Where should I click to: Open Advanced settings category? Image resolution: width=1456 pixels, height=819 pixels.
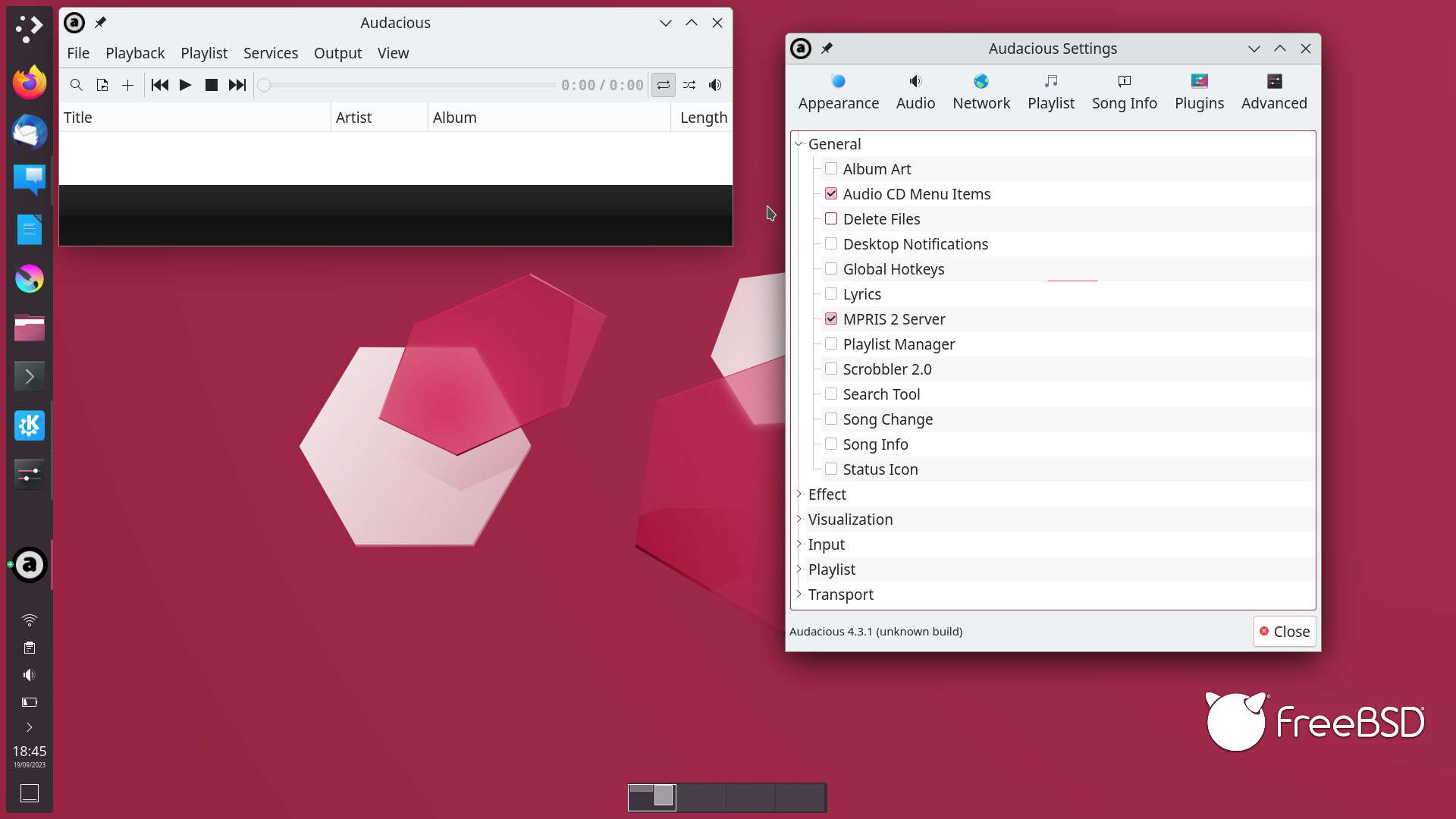[1274, 93]
